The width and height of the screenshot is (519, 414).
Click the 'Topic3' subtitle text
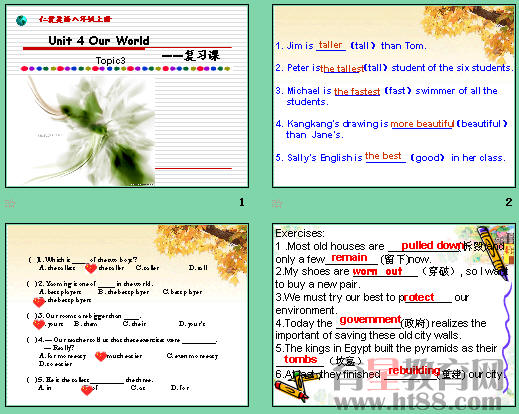click(x=111, y=61)
